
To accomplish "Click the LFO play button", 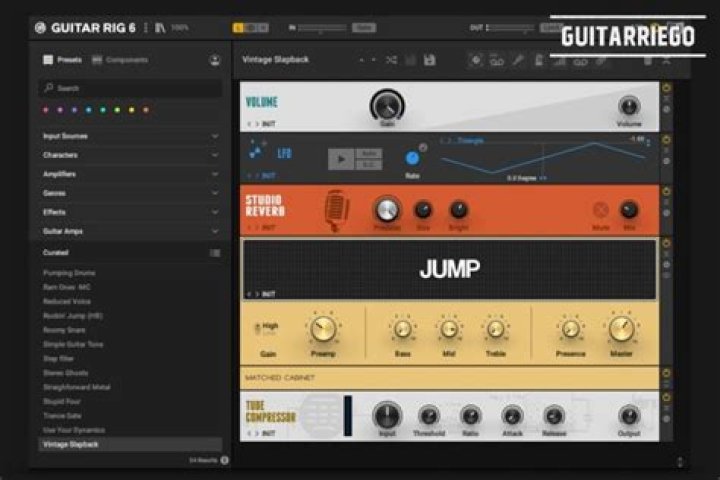I will 342,159.
